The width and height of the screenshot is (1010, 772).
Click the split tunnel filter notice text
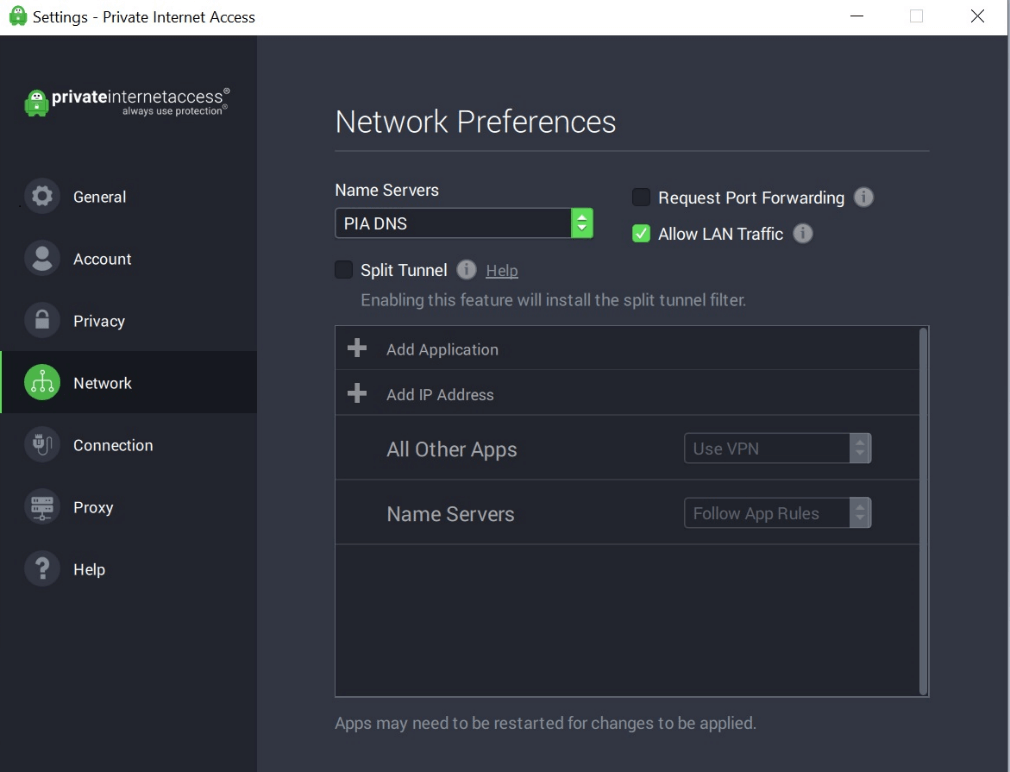point(553,300)
